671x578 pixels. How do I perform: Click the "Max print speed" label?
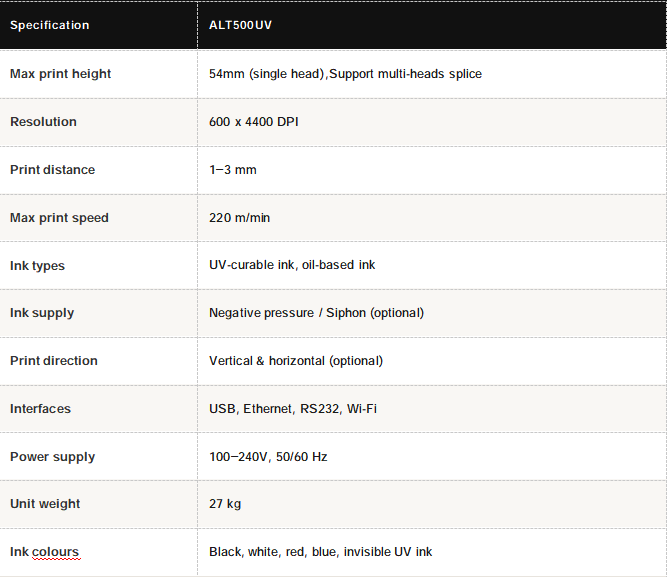pyautogui.click(x=59, y=218)
